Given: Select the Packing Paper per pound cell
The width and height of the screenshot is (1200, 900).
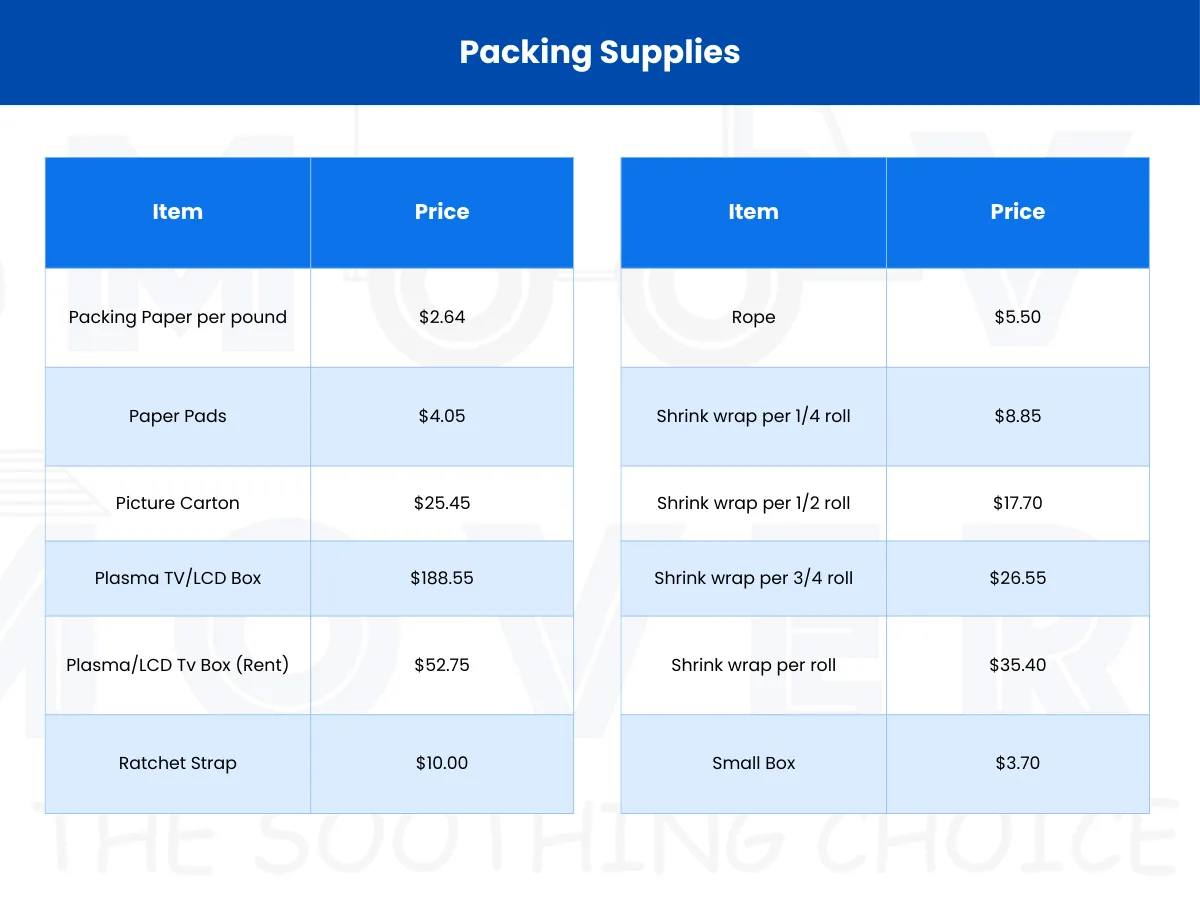Looking at the screenshot, I should pyautogui.click(x=178, y=317).
